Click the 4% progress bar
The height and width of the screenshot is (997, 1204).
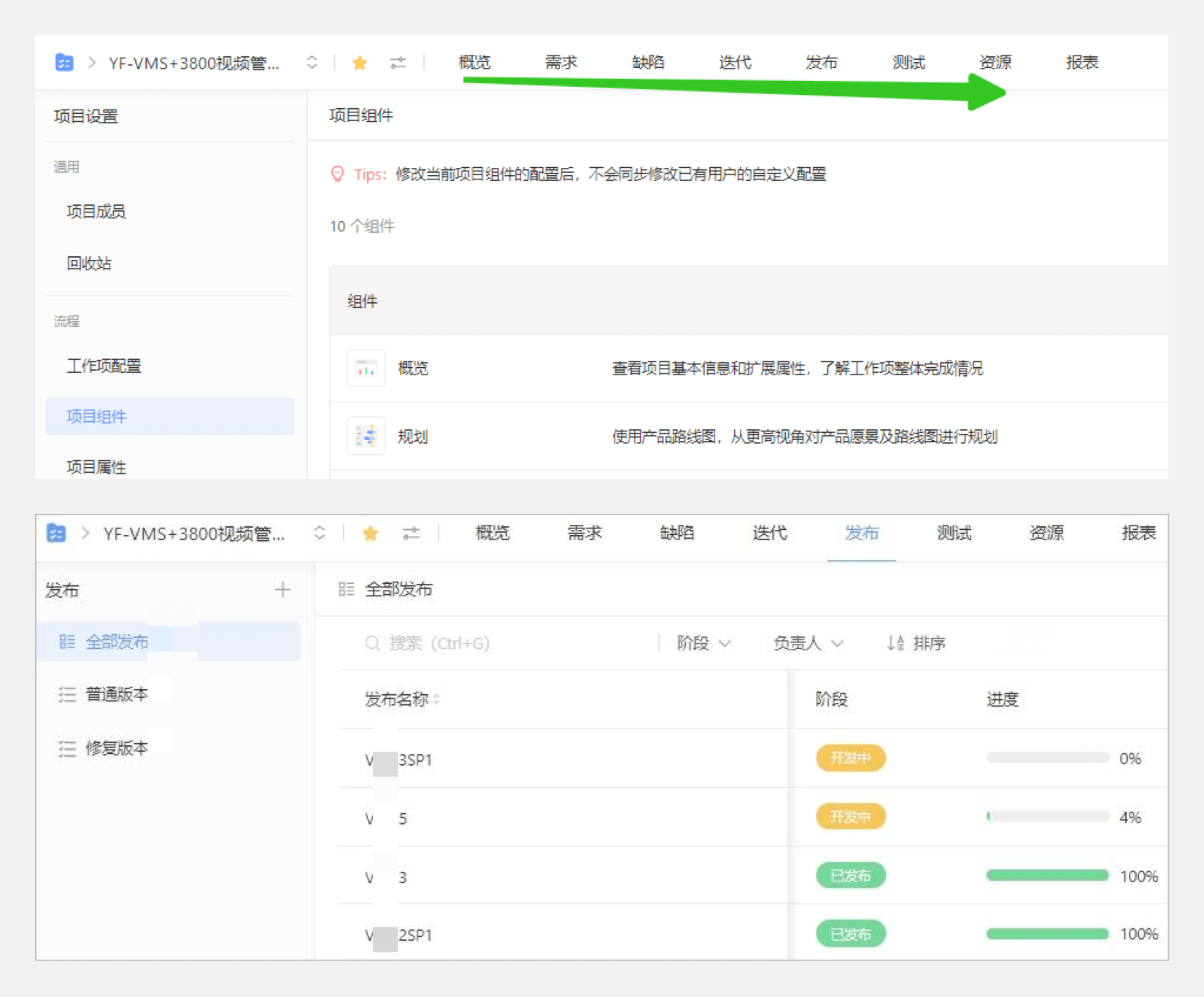click(1047, 817)
